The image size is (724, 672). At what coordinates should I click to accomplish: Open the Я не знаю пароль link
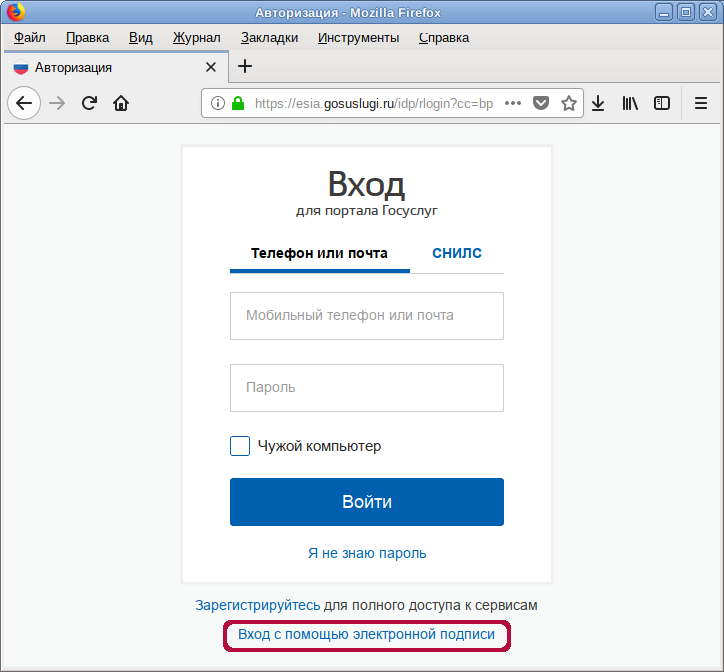(x=367, y=553)
